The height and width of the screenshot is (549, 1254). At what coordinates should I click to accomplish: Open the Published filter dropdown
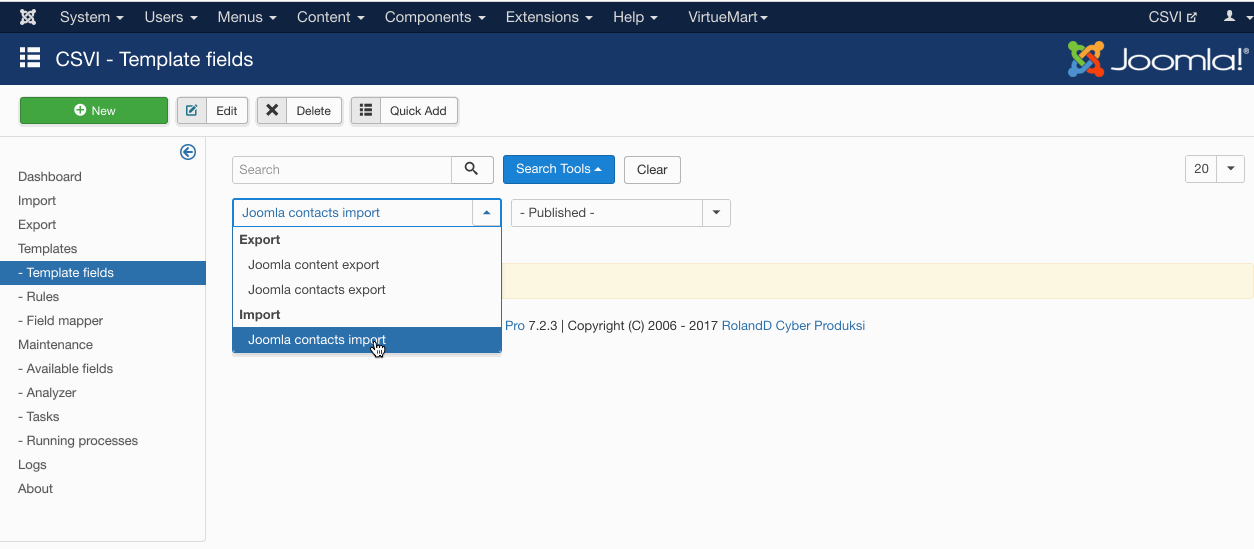click(621, 213)
